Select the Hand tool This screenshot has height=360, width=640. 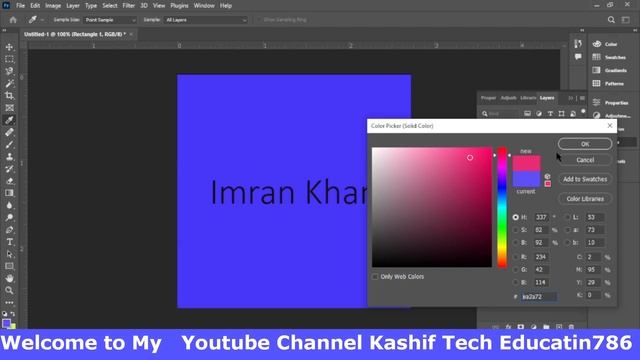(x=9, y=278)
